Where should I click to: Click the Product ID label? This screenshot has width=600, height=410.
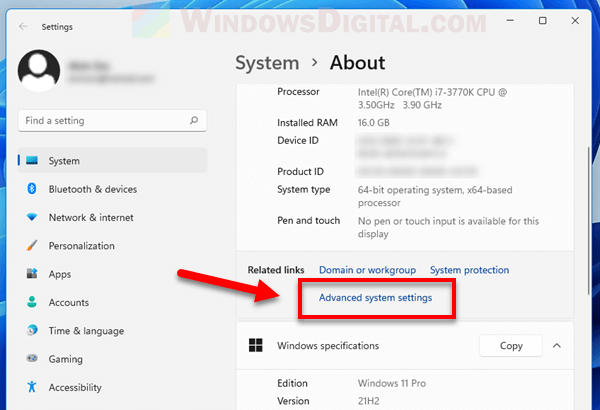[x=300, y=172]
